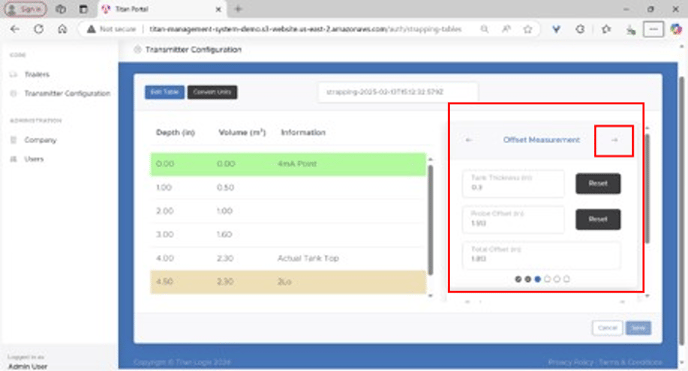Close the Titan Portal tab
This screenshot has width=688, height=371.
[218, 9]
